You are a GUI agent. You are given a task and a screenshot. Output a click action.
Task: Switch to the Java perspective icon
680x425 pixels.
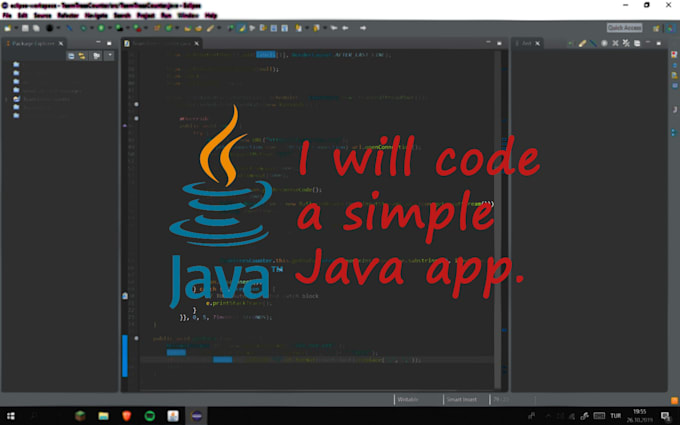point(670,28)
